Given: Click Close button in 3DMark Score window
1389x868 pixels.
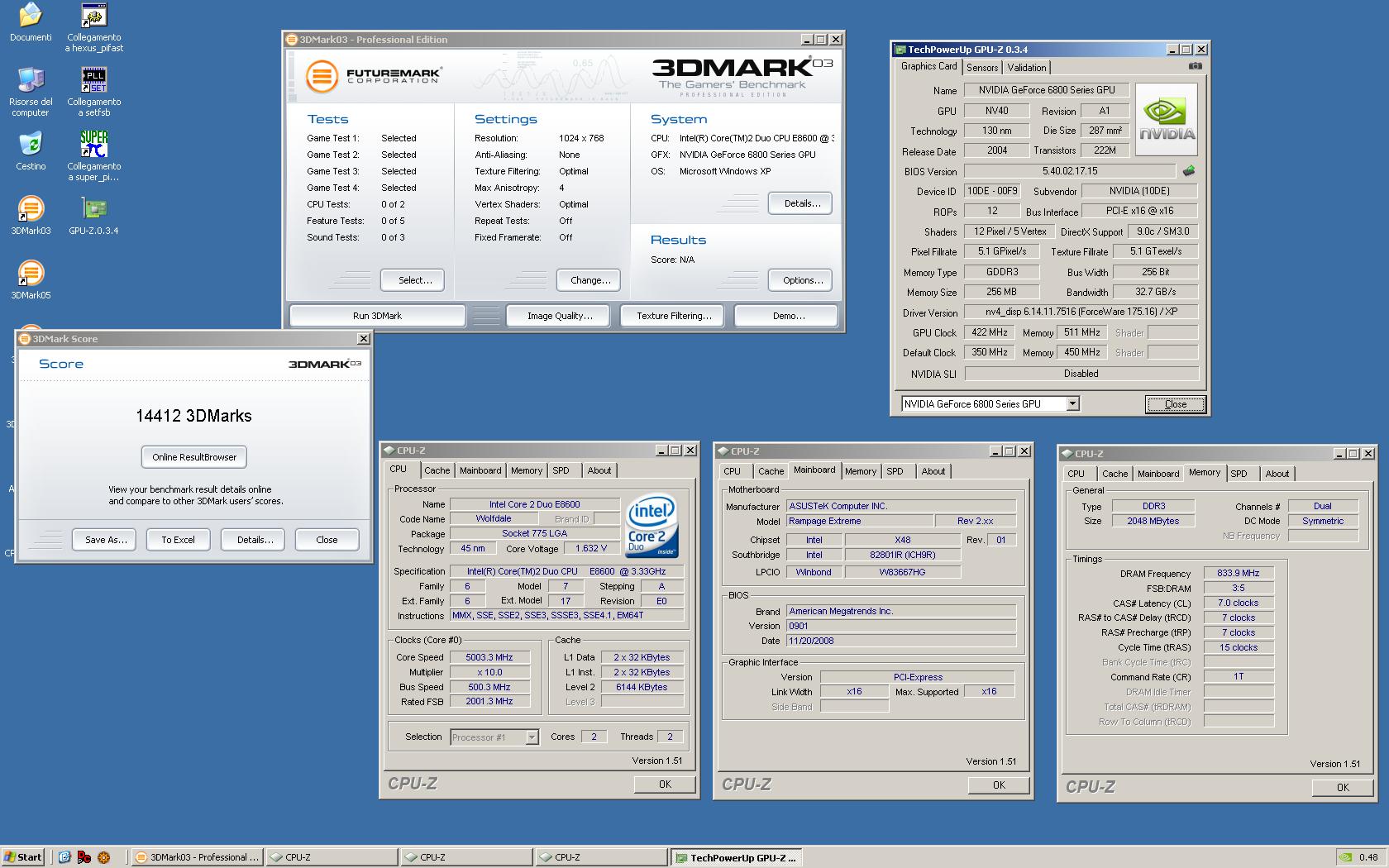Looking at the screenshot, I should 327,540.
